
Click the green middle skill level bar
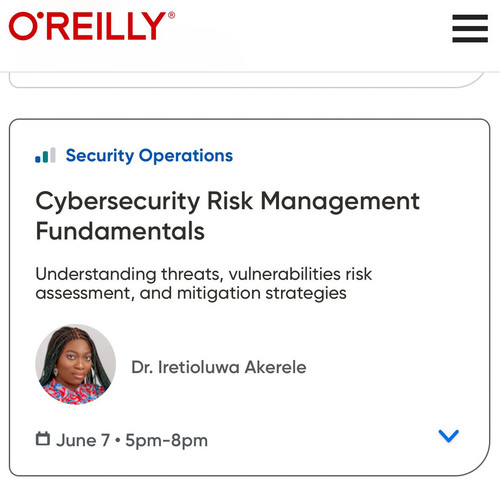tap(45, 157)
